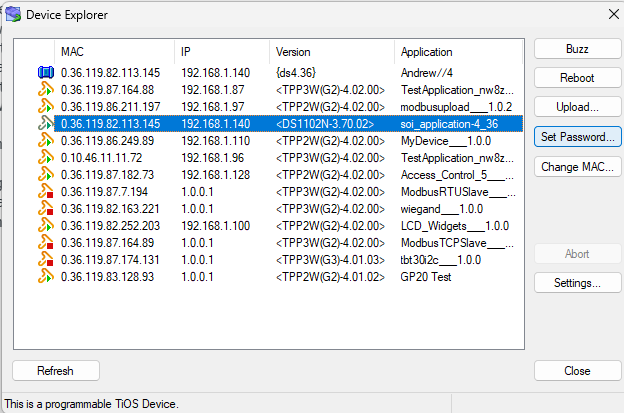The width and height of the screenshot is (624, 413).
Task: Click the status icon next to GP20 Test
Action: tap(46, 277)
